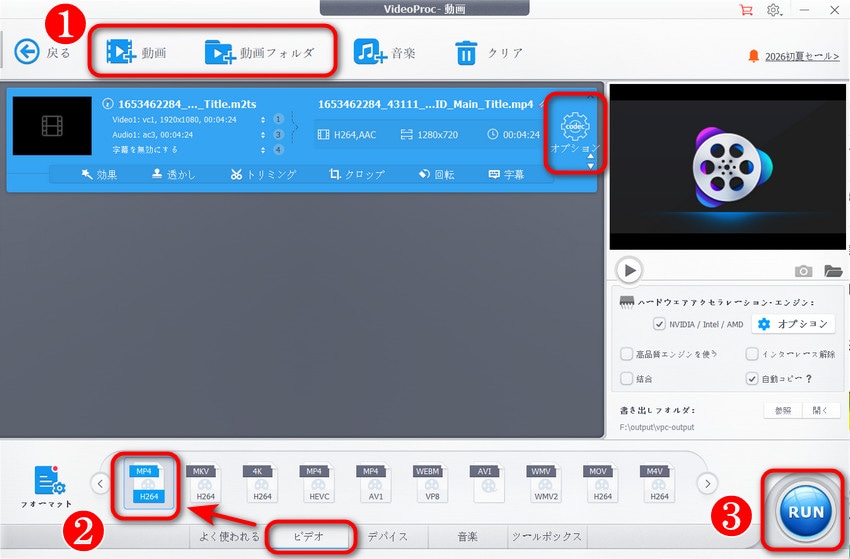Show previous formats with left arrow

(x=100, y=484)
